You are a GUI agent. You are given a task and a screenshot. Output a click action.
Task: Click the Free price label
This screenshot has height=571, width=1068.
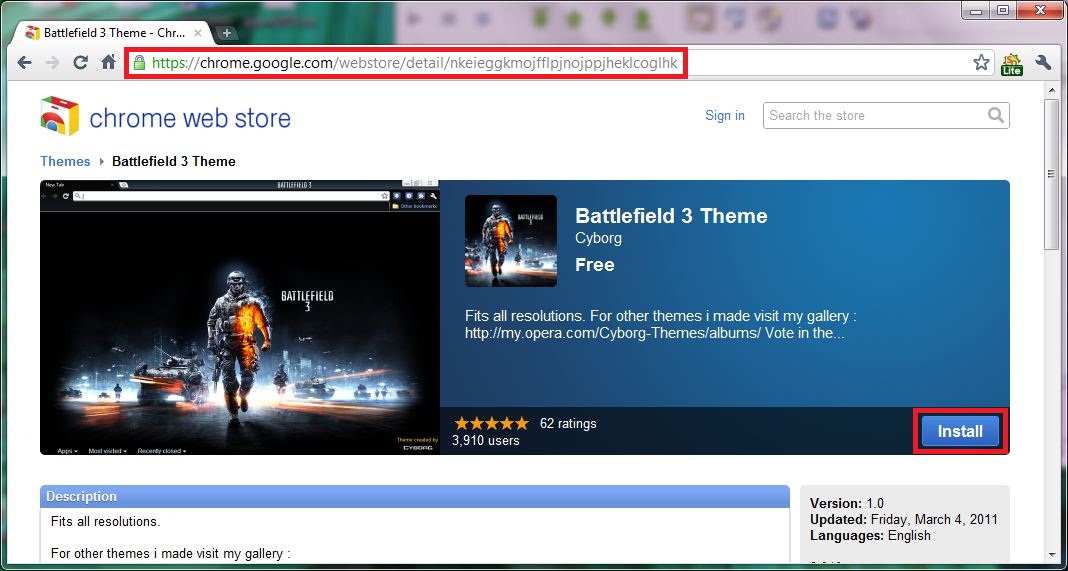[x=595, y=264]
